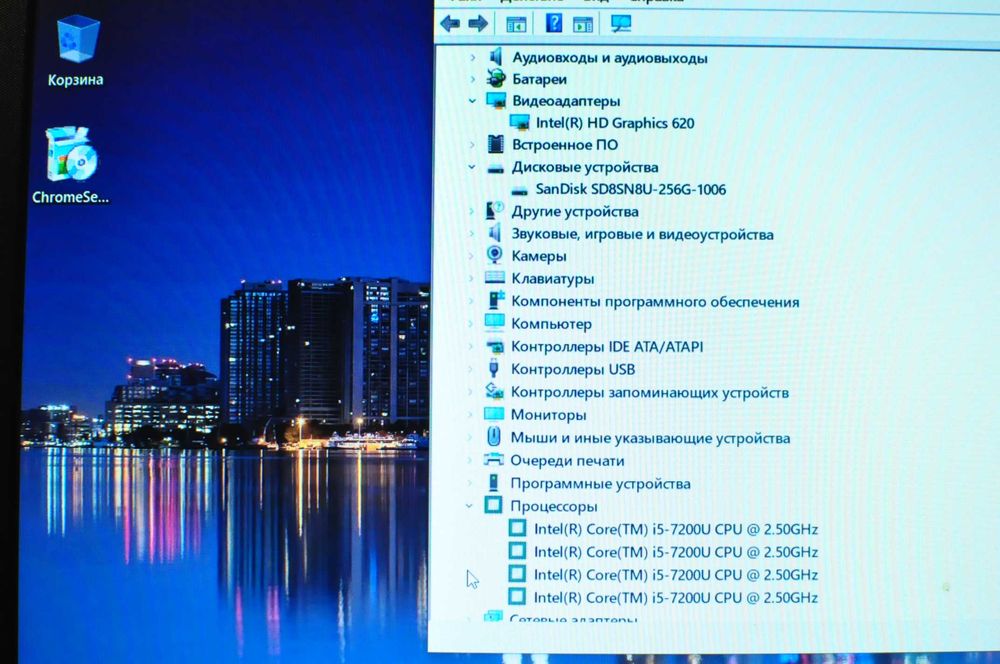1000x664 pixels.
Task: Click the Дисковые устройства drive icon
Action: tap(496, 168)
